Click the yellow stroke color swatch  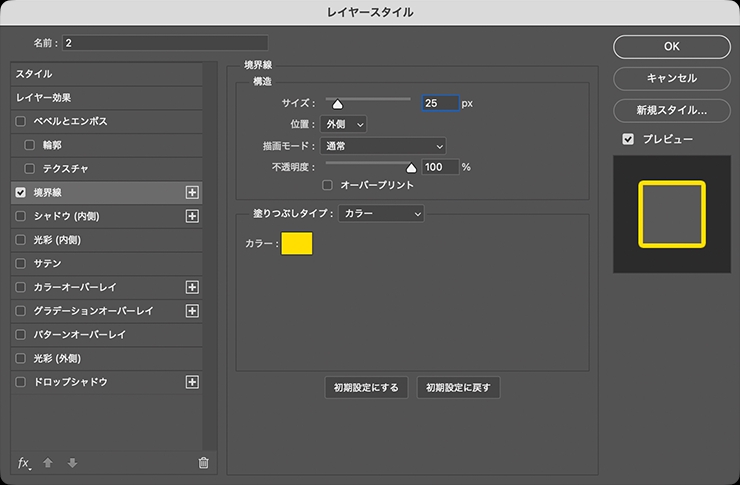[297, 243]
